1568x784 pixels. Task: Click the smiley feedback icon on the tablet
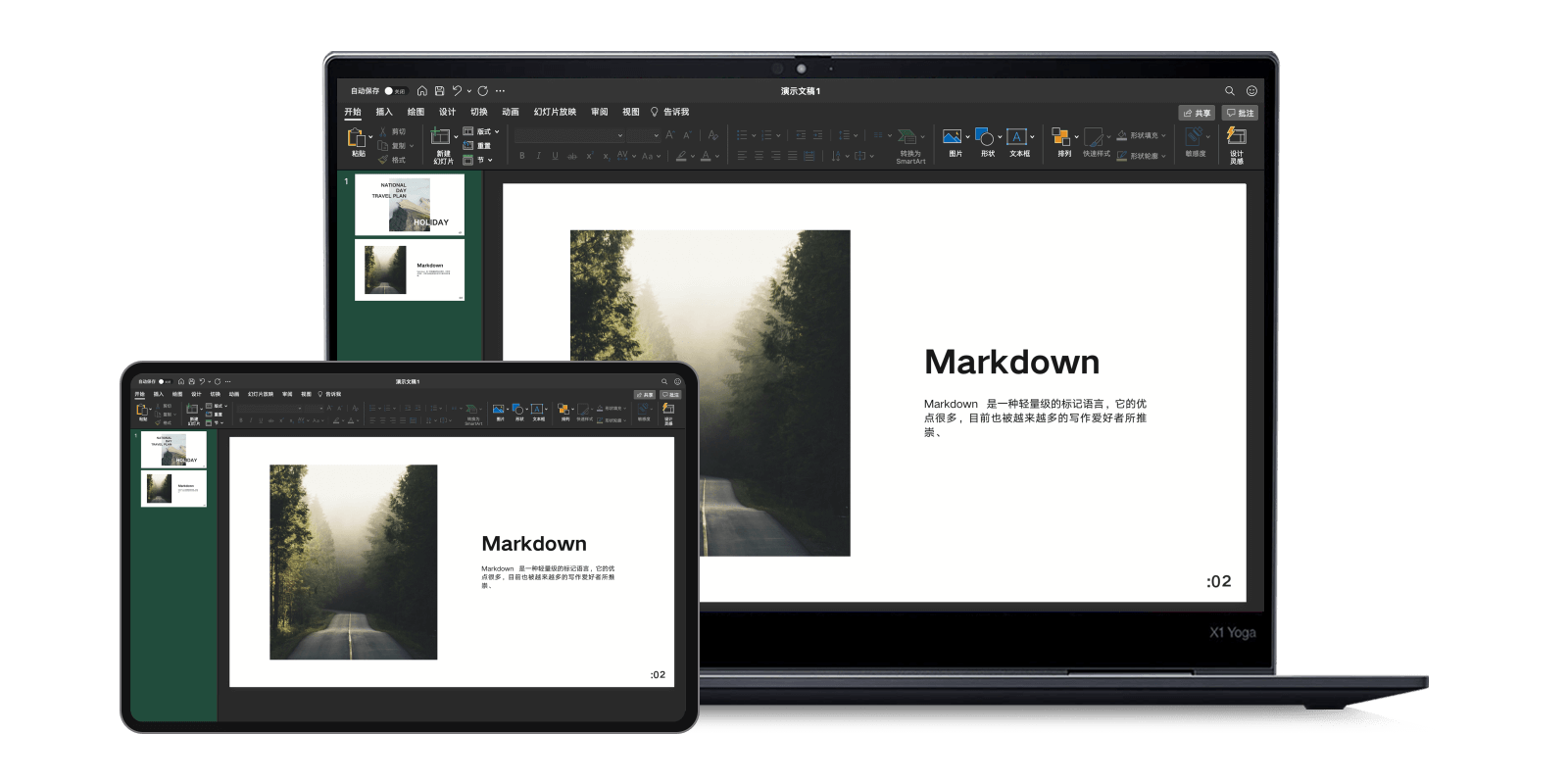(677, 382)
